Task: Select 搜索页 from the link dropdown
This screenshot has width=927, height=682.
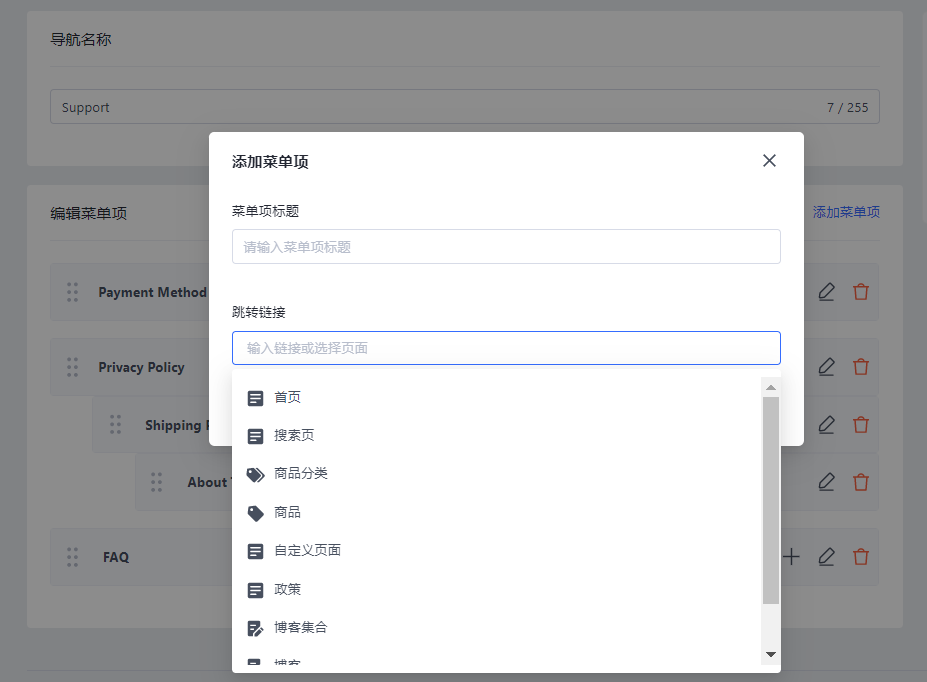Action: (497, 436)
